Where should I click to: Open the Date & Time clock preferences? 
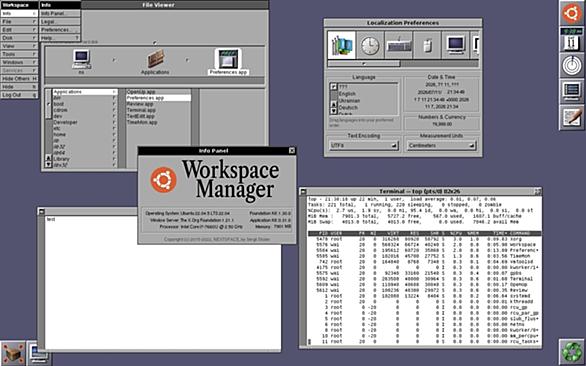coord(370,45)
